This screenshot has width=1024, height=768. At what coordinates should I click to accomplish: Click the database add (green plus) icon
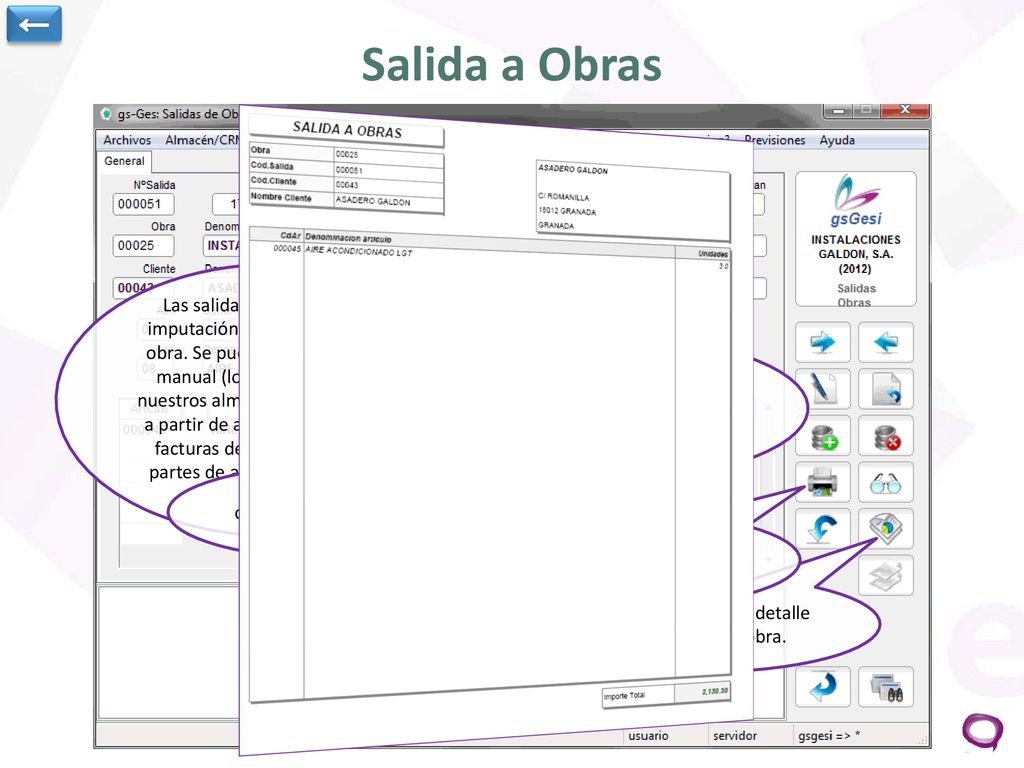(822, 436)
